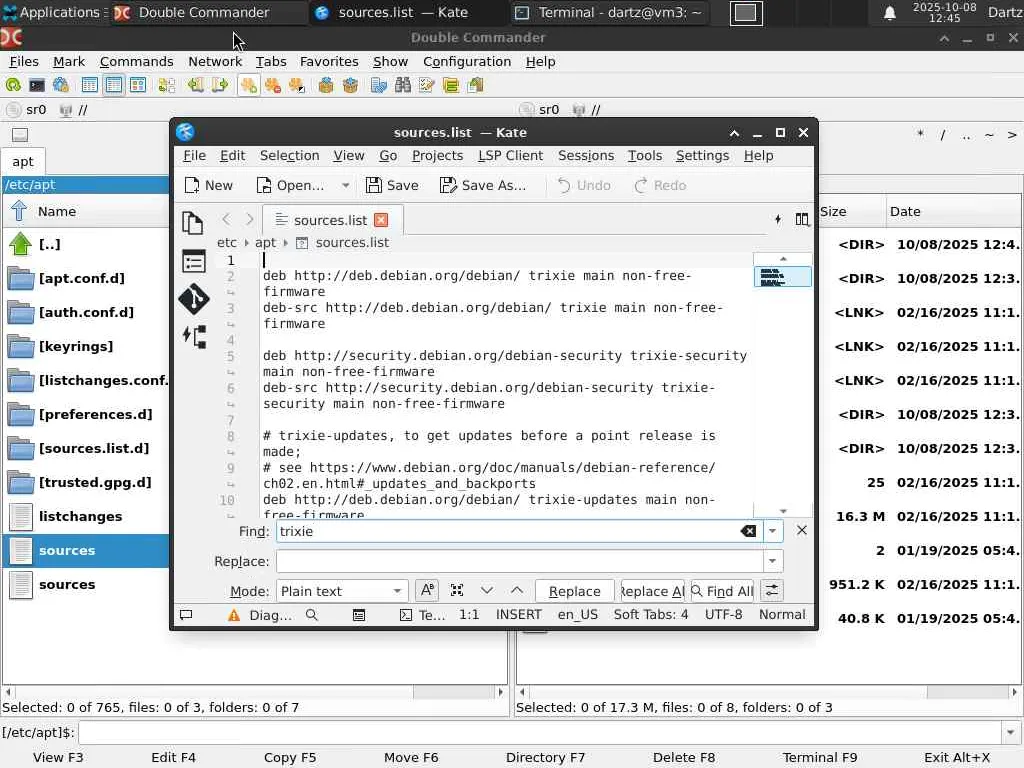Open the Git sidebar icon in Kate
Screen dimensions: 1024x768
(x=194, y=299)
